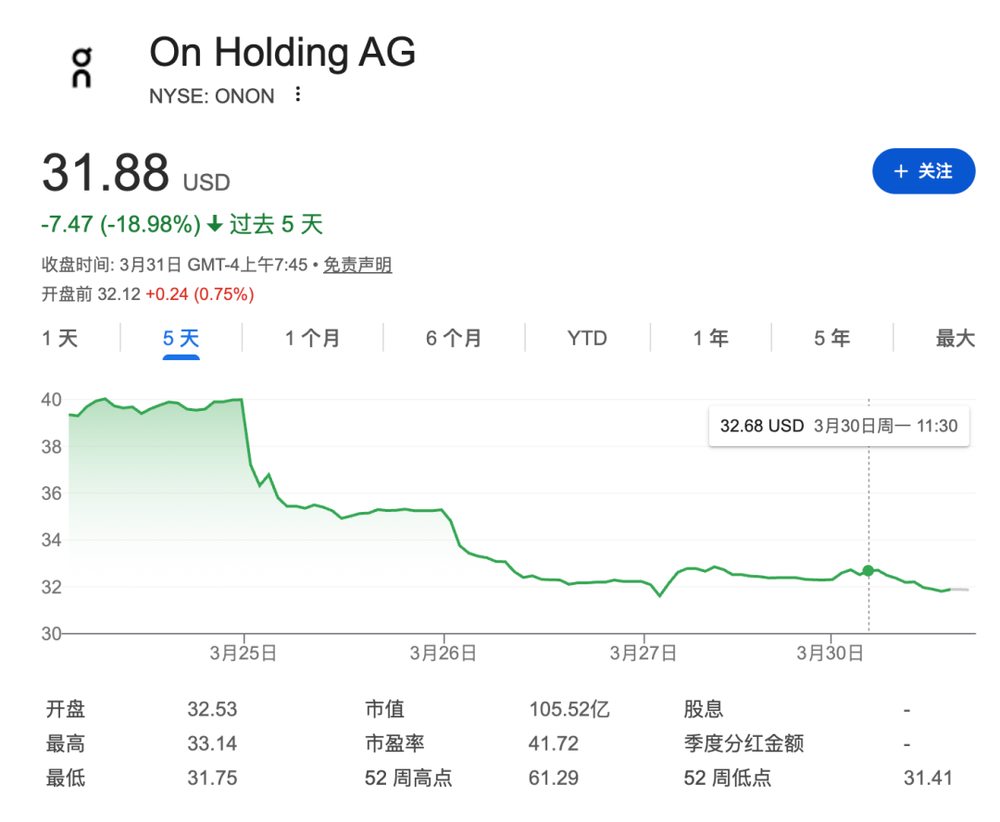Click the 市值 market cap value
The height and width of the screenshot is (822, 1000).
[x=569, y=710]
